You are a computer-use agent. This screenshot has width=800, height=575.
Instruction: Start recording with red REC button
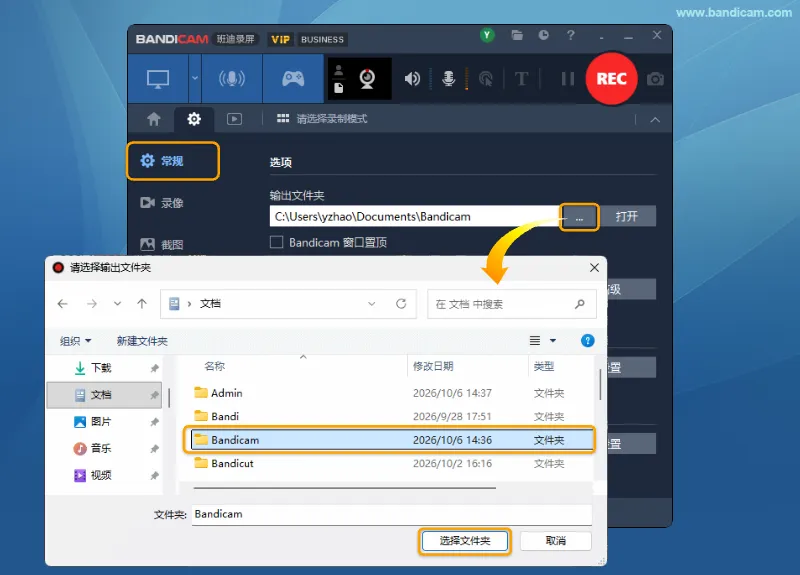pyautogui.click(x=611, y=79)
